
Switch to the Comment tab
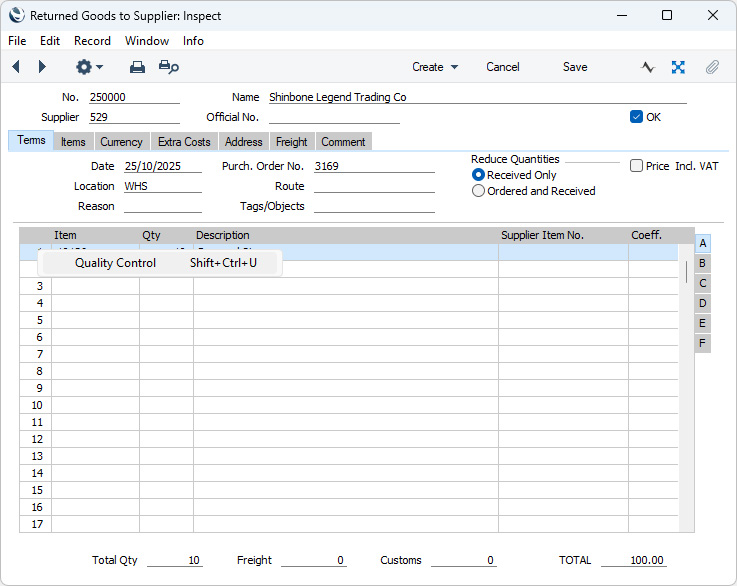343,142
